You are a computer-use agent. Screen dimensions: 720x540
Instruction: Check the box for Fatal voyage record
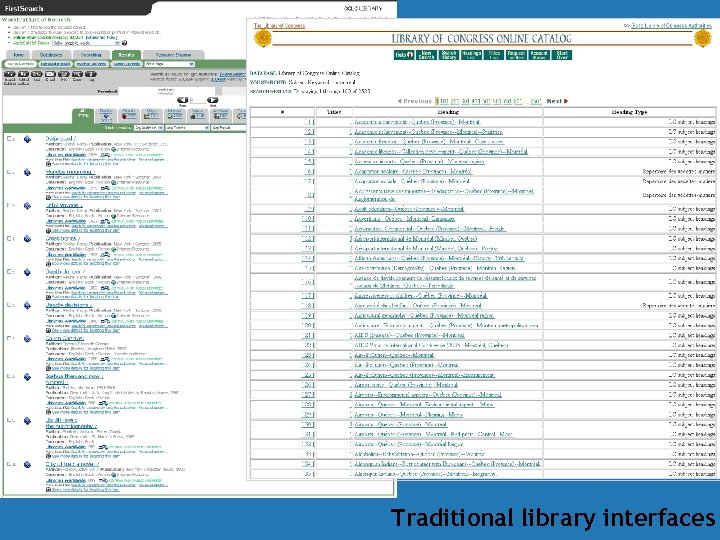10,205
